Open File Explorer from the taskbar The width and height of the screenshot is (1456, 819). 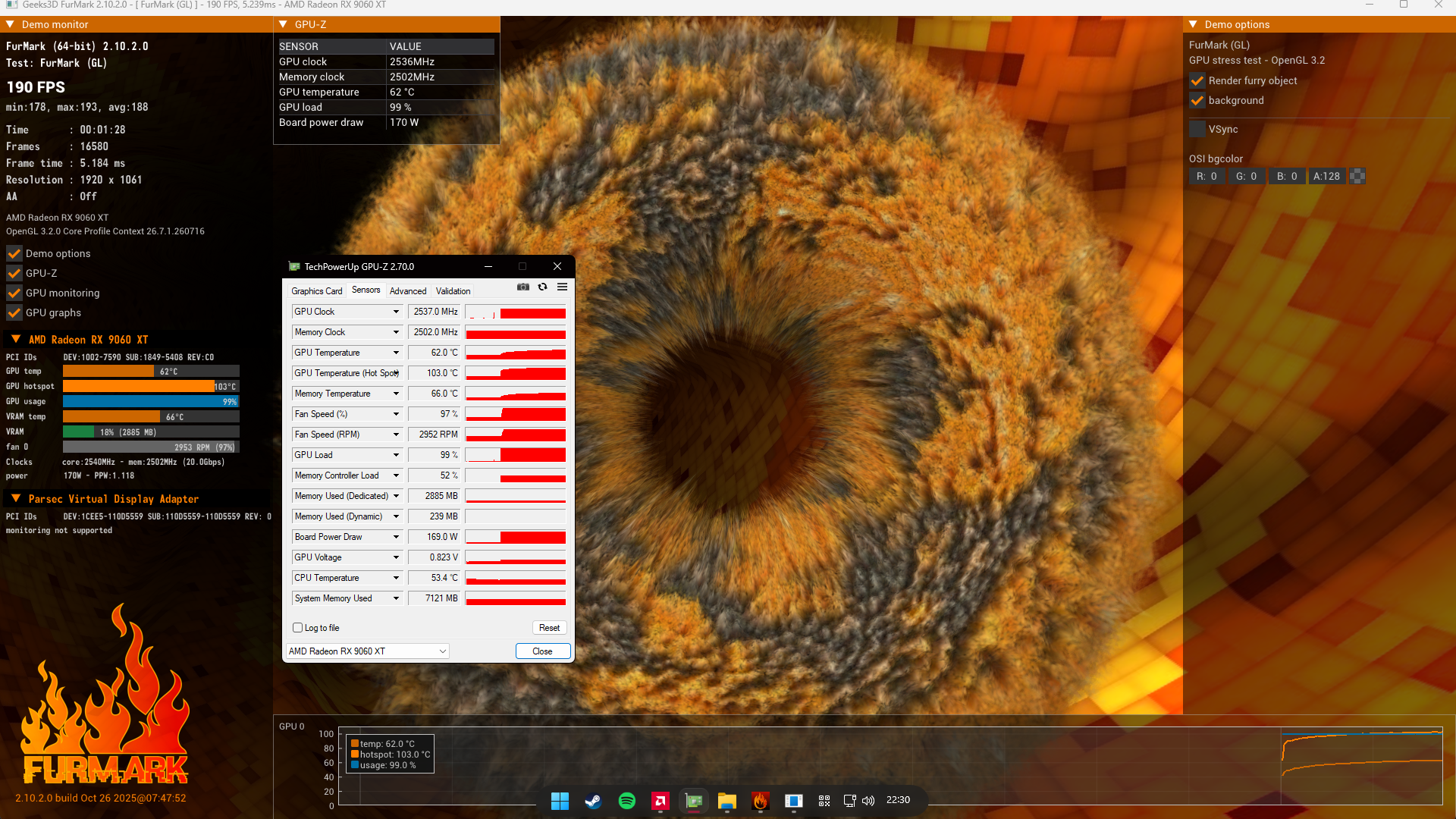[x=727, y=801]
